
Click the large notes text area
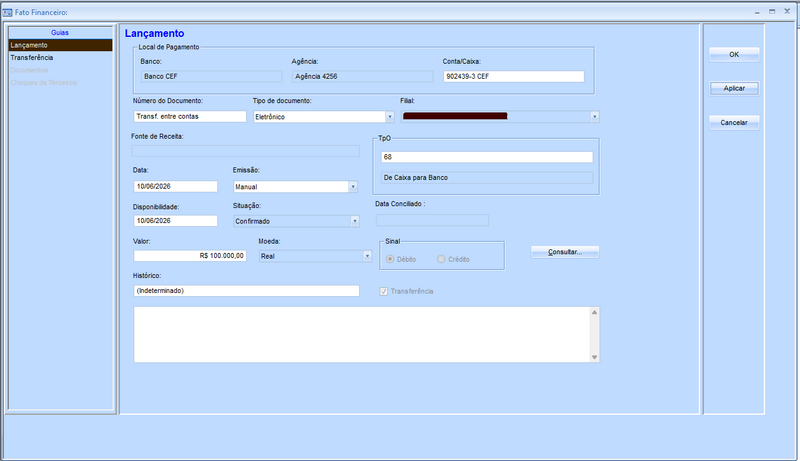(x=362, y=335)
